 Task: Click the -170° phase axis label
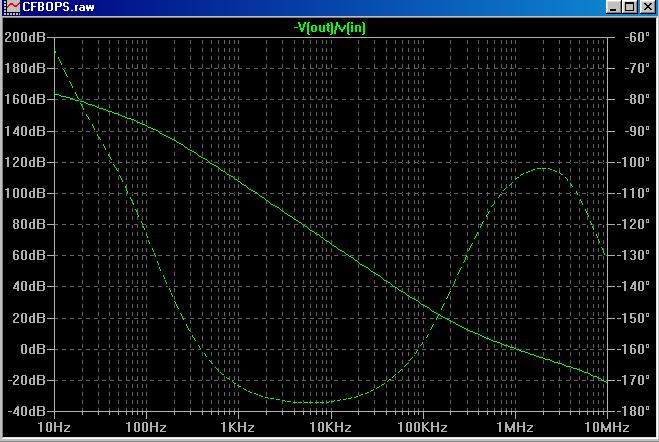pos(635,380)
